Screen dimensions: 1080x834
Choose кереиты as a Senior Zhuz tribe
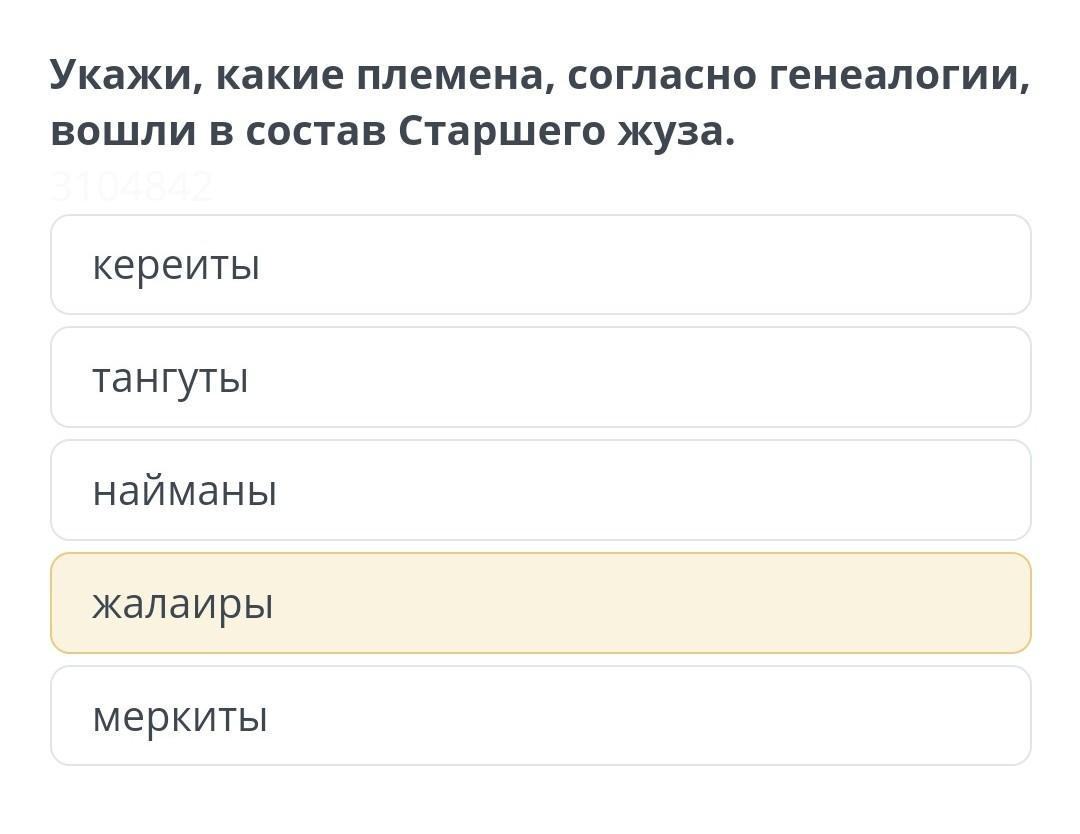(x=541, y=264)
